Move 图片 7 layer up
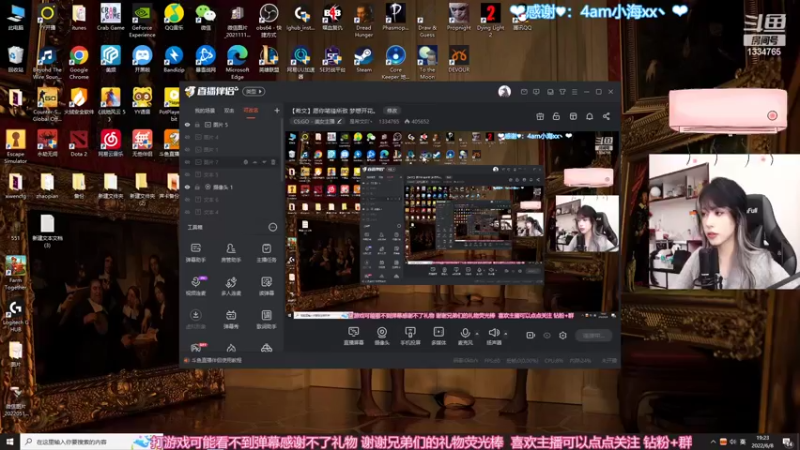This screenshot has height=450, width=800. coord(255,162)
